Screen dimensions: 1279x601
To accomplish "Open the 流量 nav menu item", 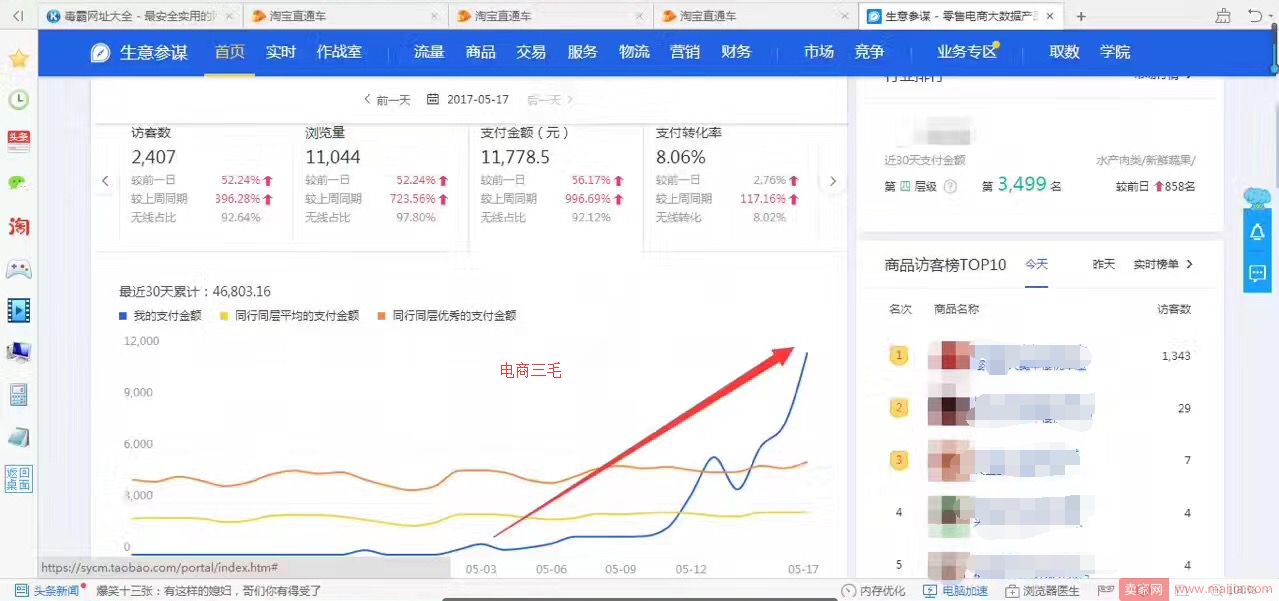I will (x=429, y=52).
